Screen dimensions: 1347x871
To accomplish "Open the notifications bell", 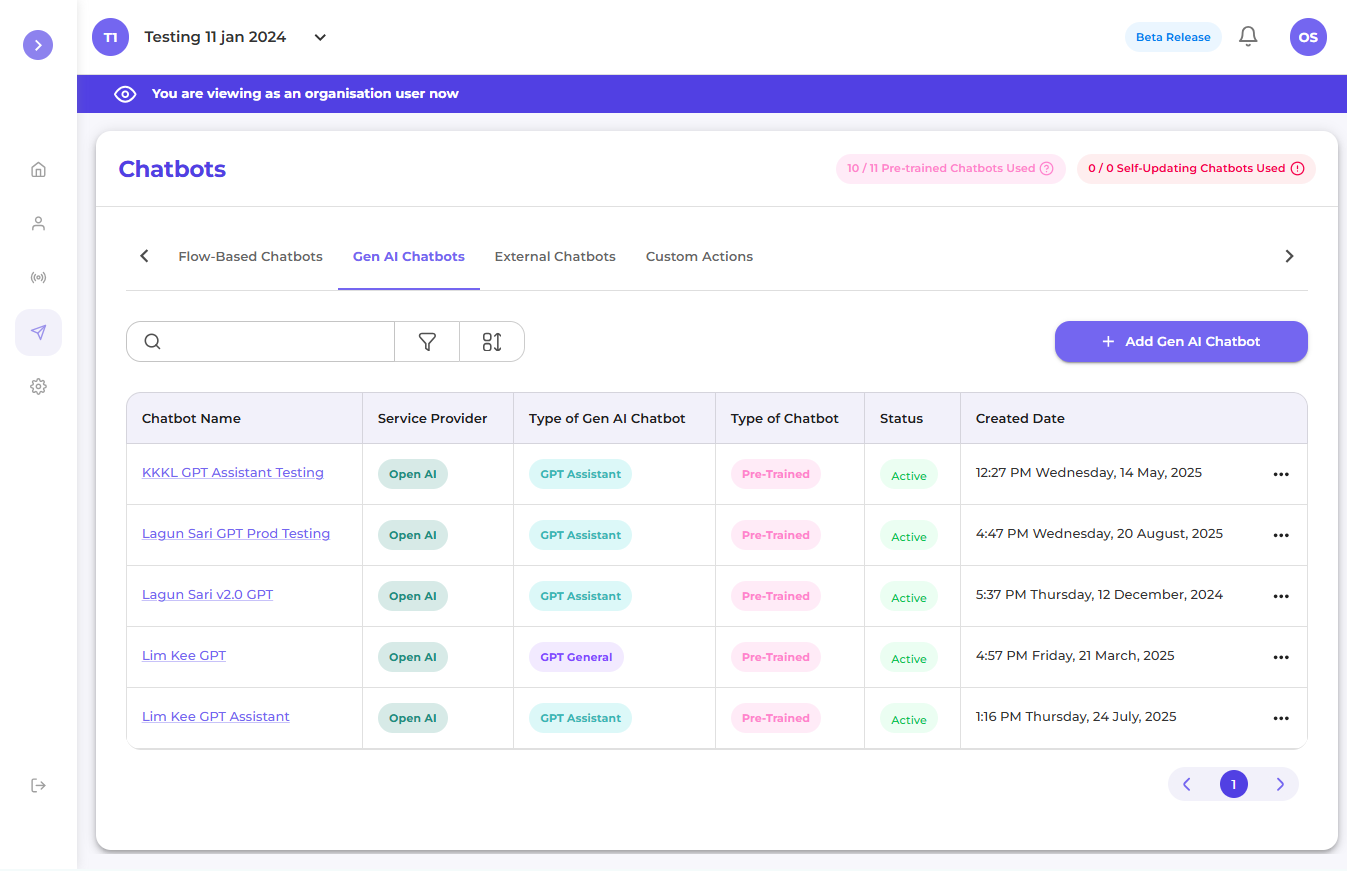I will tap(1248, 37).
